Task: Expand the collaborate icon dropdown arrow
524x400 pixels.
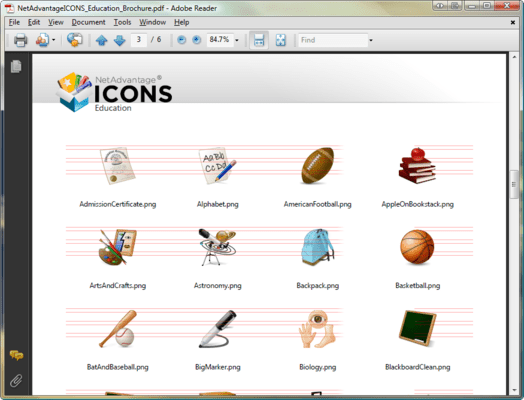Action: [53, 40]
